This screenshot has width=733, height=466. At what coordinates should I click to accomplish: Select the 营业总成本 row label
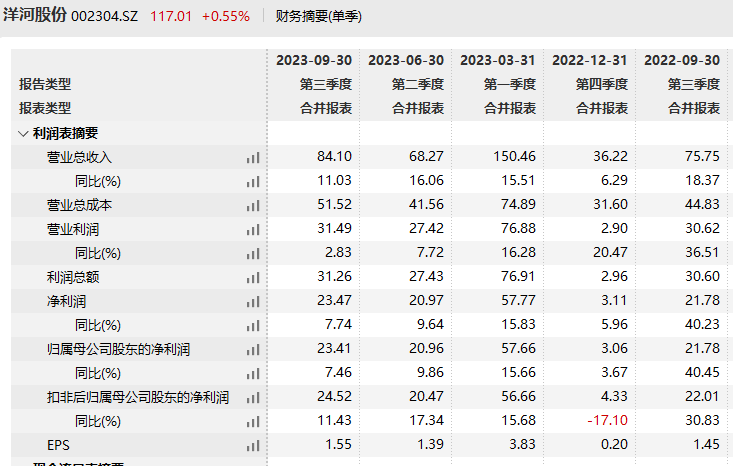click(x=79, y=205)
